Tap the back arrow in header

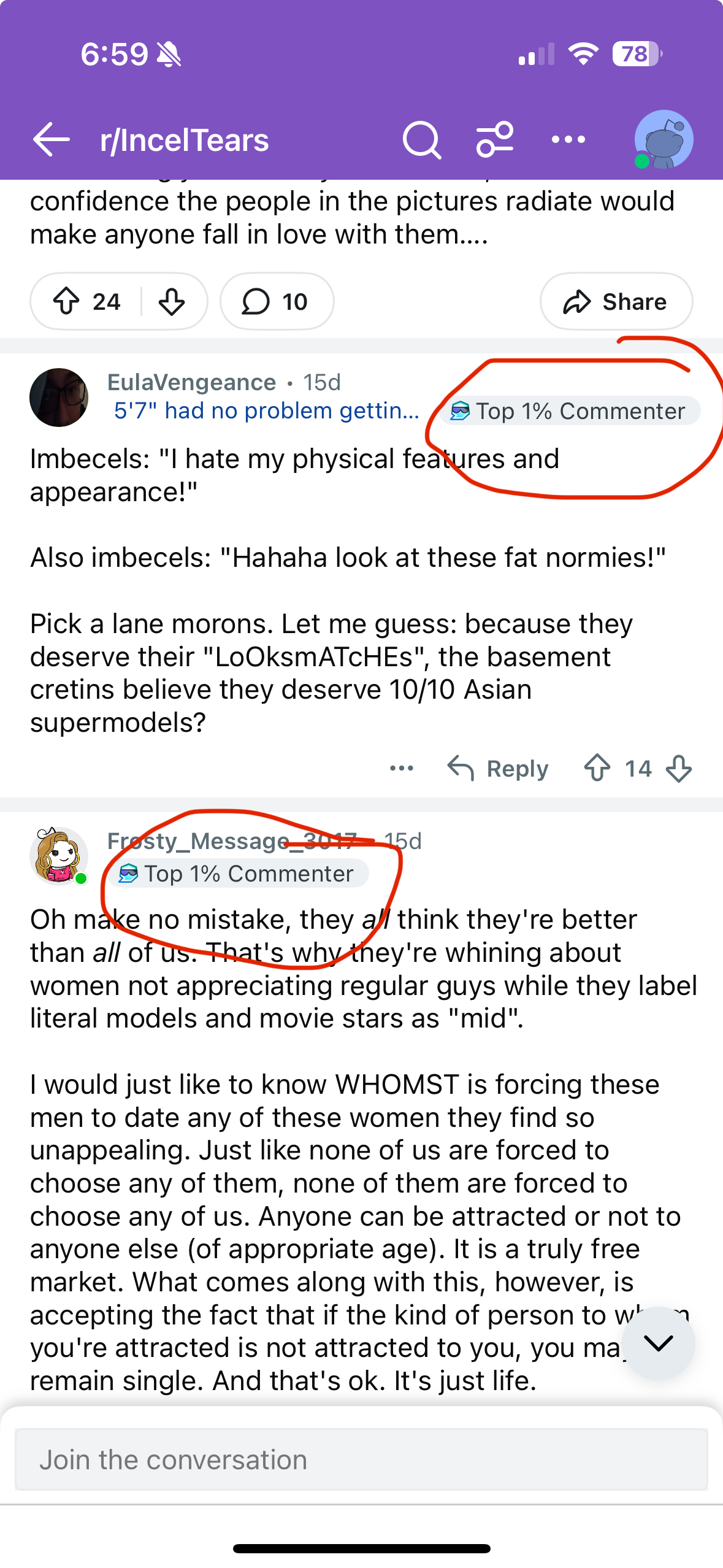[52, 140]
